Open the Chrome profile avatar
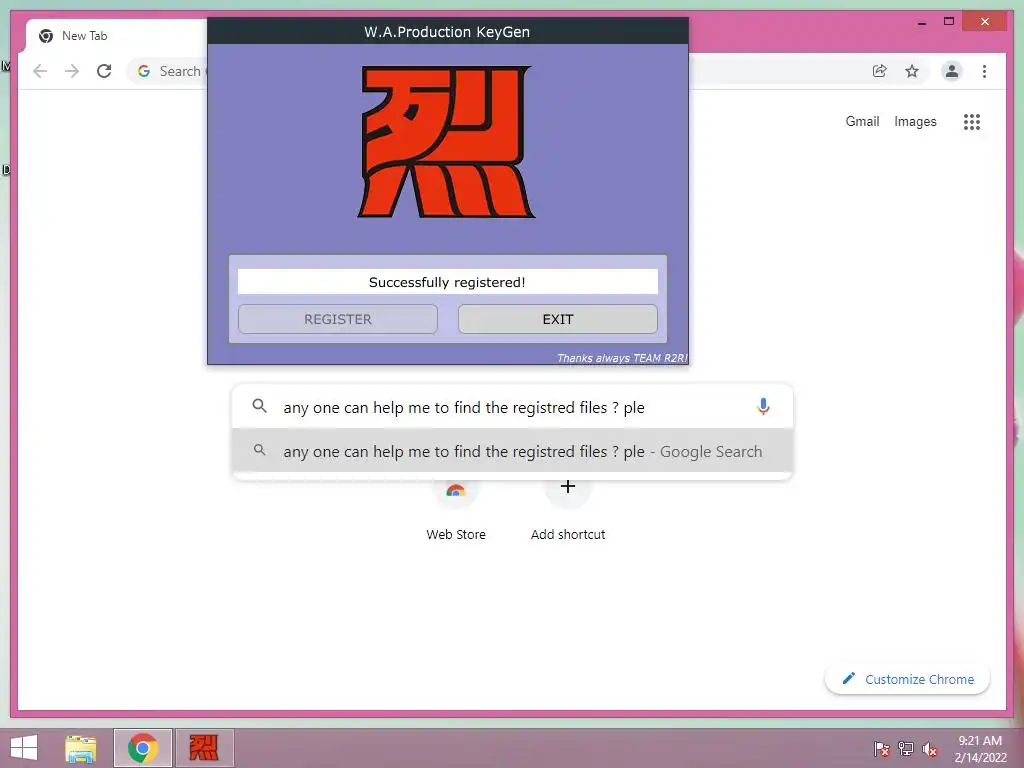This screenshot has width=1024, height=768. 952,71
